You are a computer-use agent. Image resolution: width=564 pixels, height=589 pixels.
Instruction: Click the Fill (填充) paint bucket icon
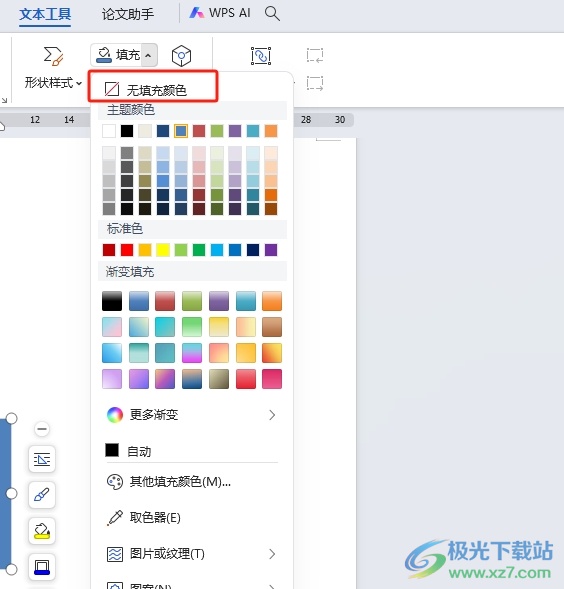coord(104,55)
